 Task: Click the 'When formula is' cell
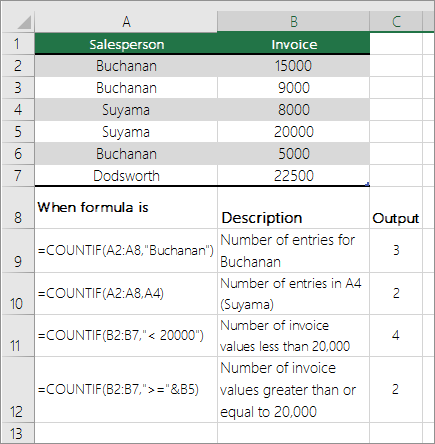pos(126,208)
